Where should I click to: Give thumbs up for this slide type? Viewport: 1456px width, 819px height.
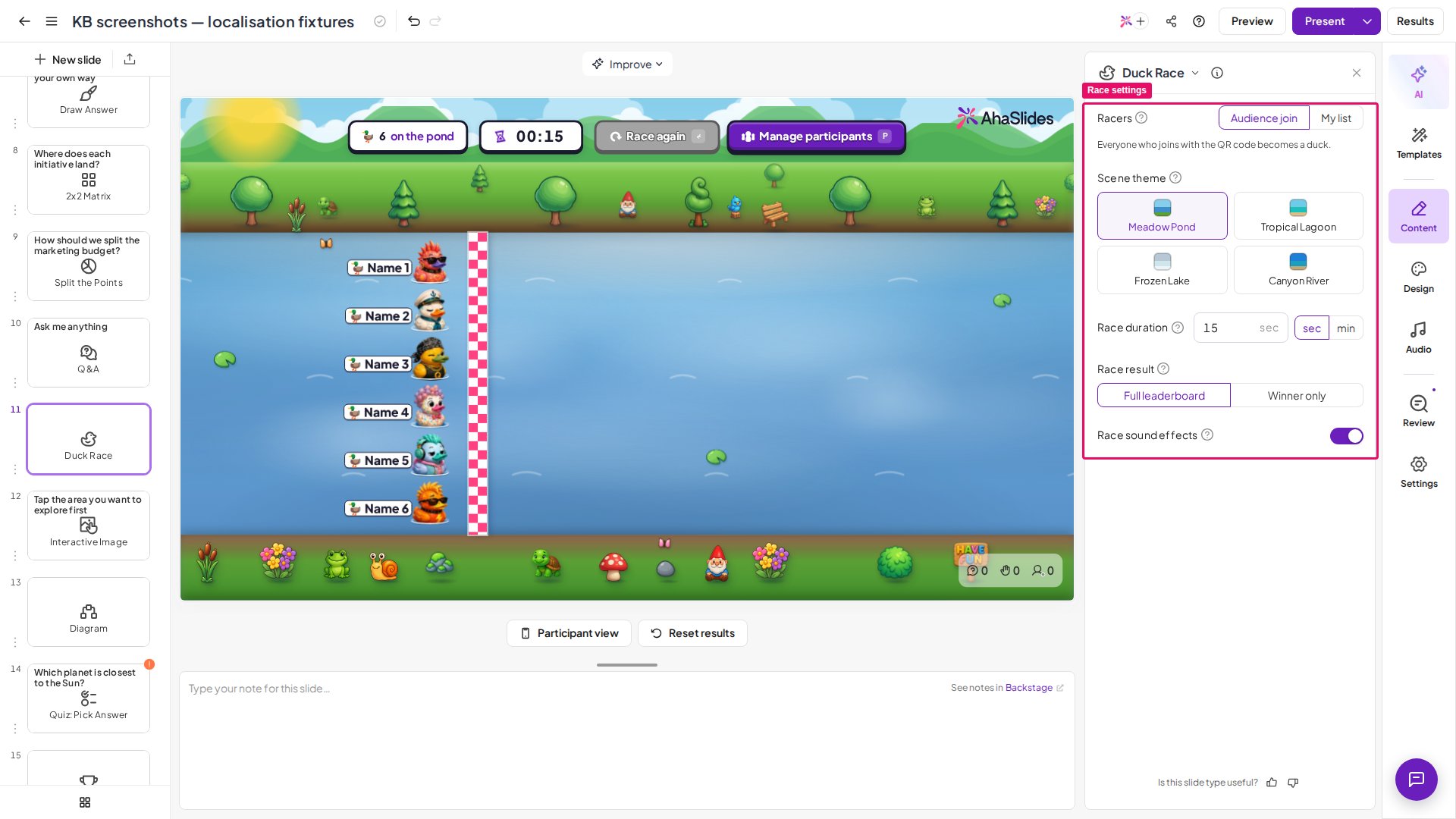[1272, 783]
